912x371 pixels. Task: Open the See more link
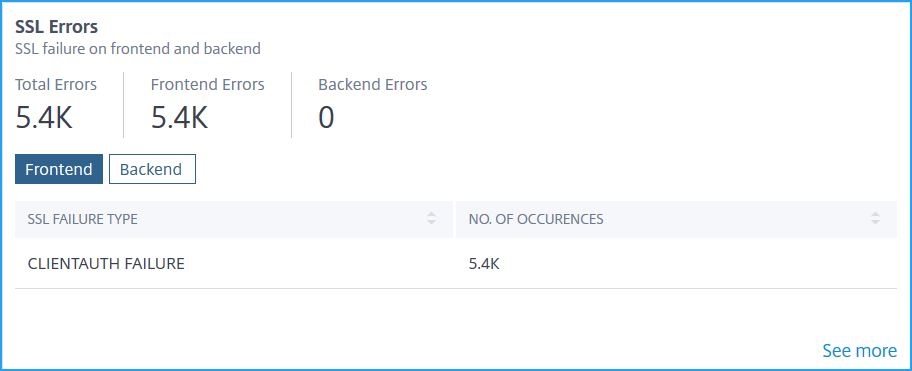pyautogui.click(x=859, y=351)
